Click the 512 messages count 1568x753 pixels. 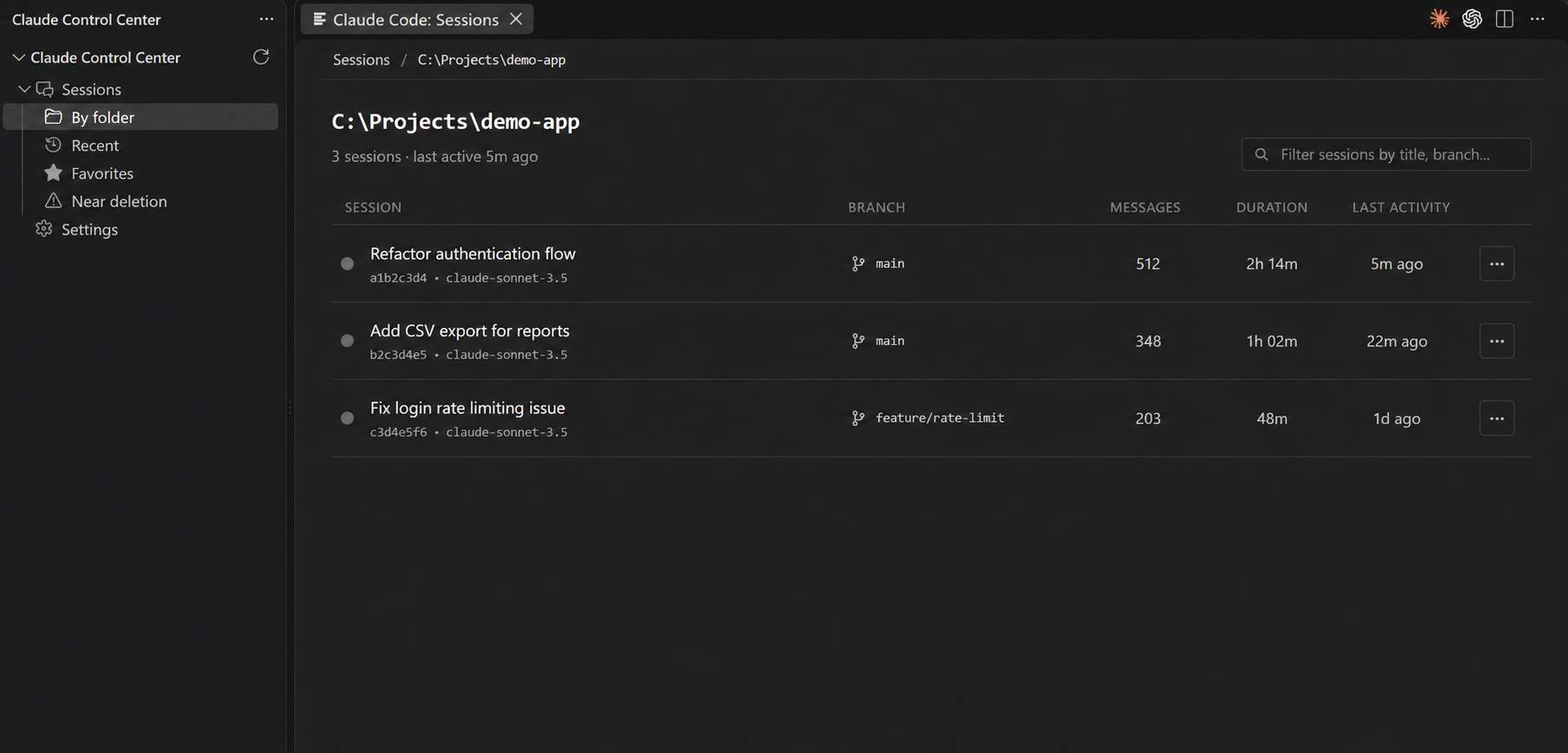pos(1148,263)
